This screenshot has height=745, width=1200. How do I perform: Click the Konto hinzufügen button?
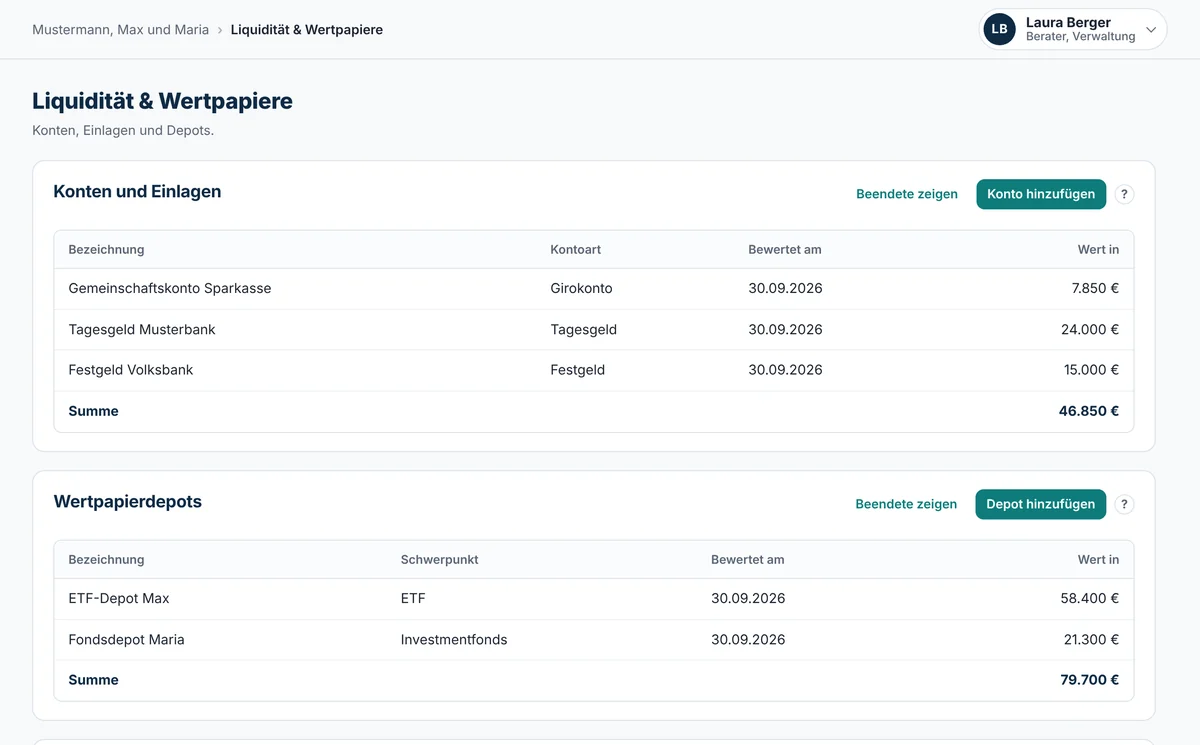point(1041,194)
